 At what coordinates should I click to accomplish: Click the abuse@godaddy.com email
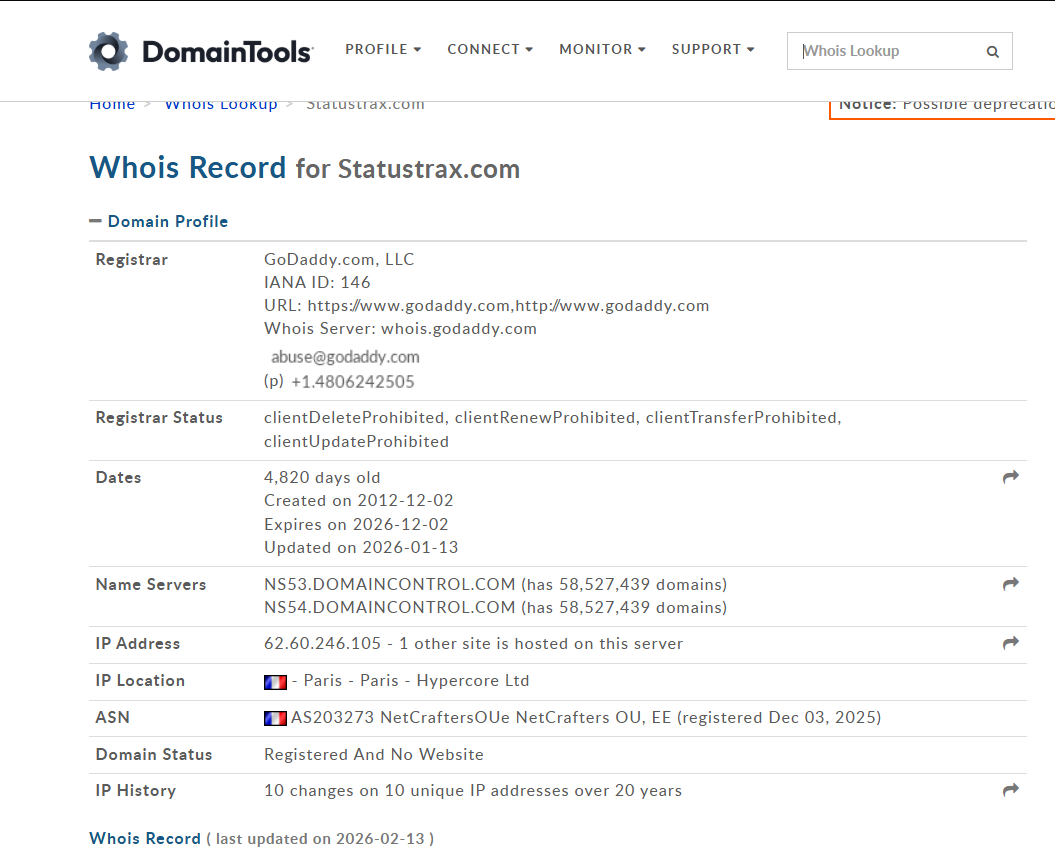click(x=345, y=357)
